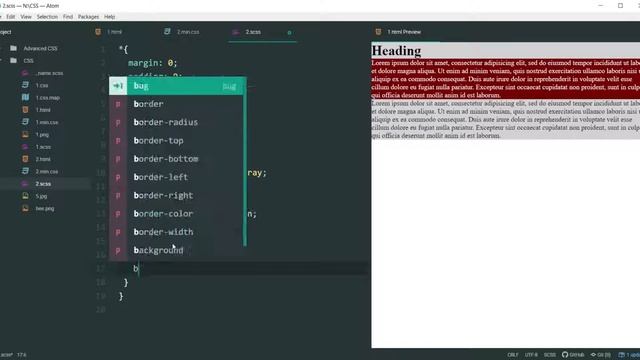Open the Edit menu
Image resolution: width=640 pixels, height=360 pixels.
11,17
